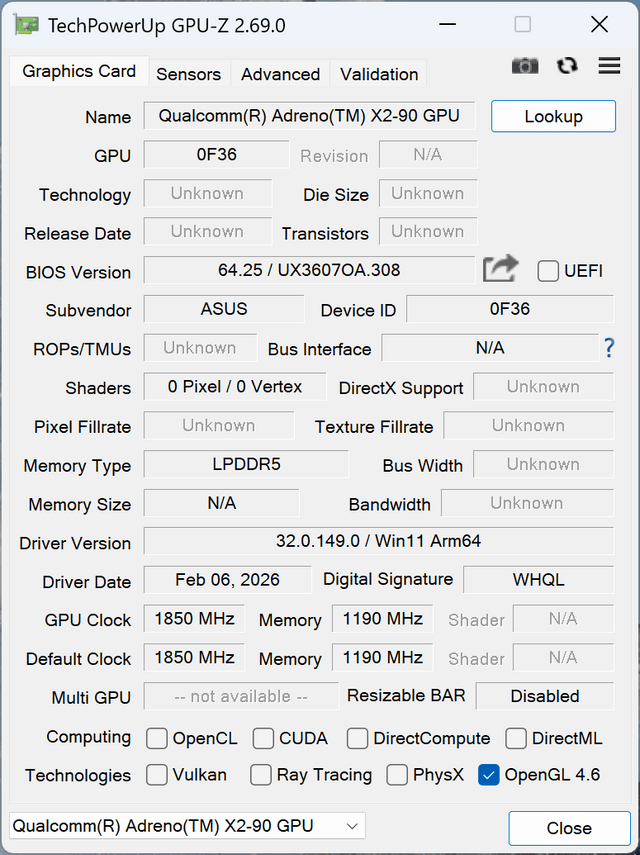640x855 pixels.
Task: Switch to the Validation tab
Action: 379,74
